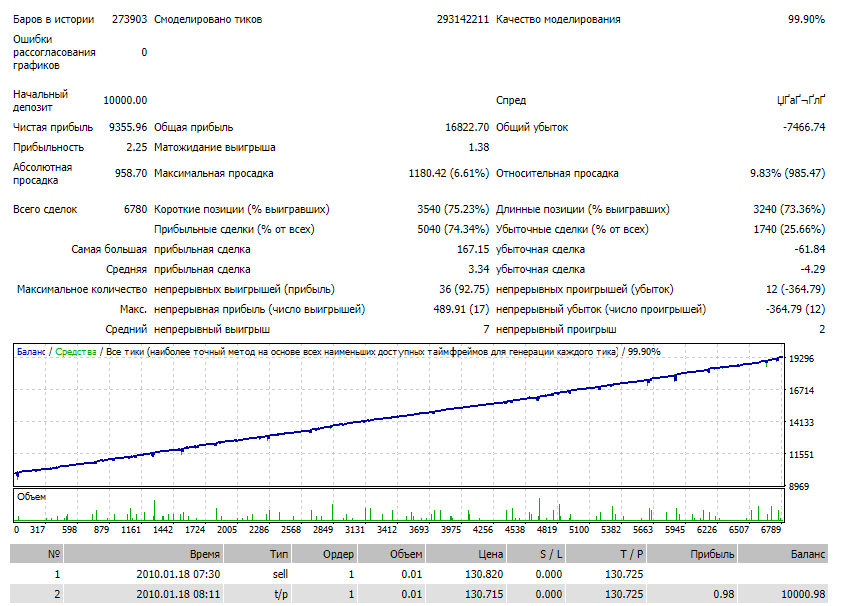Viewport: 861px width, 606px height.
Task: Select the net profit value 9355.96
Action: click(x=128, y=127)
